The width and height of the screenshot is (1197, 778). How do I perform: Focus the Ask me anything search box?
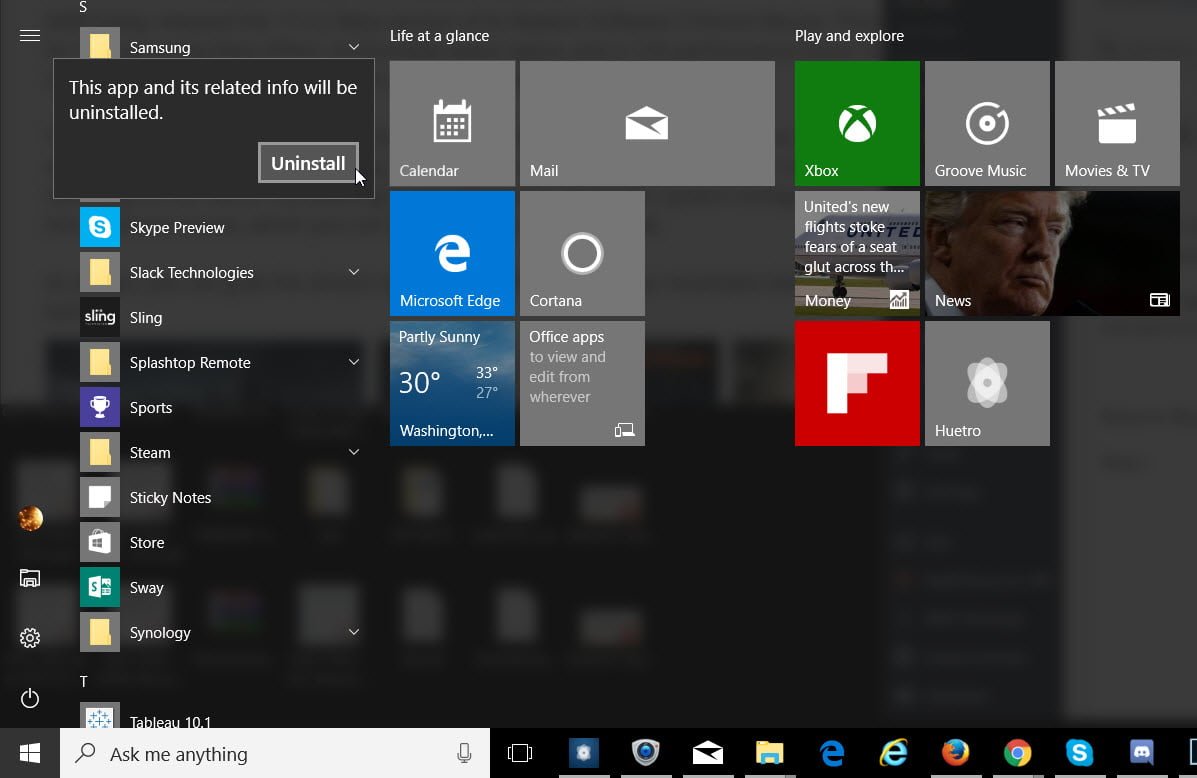click(x=275, y=754)
